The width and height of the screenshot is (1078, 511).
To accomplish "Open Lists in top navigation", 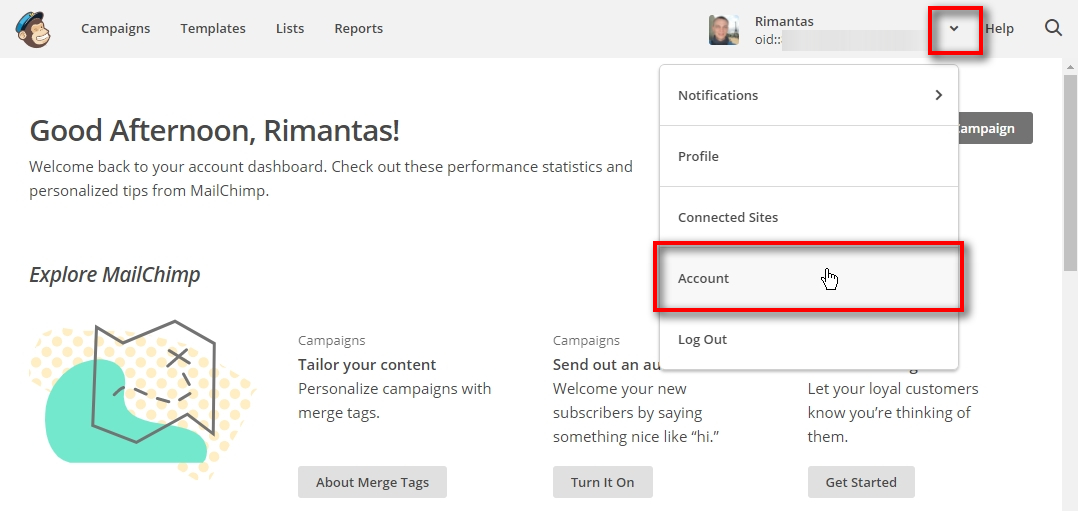I will [290, 29].
